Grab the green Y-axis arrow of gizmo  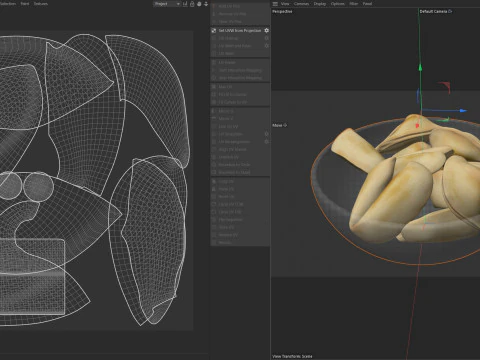pos(420,67)
